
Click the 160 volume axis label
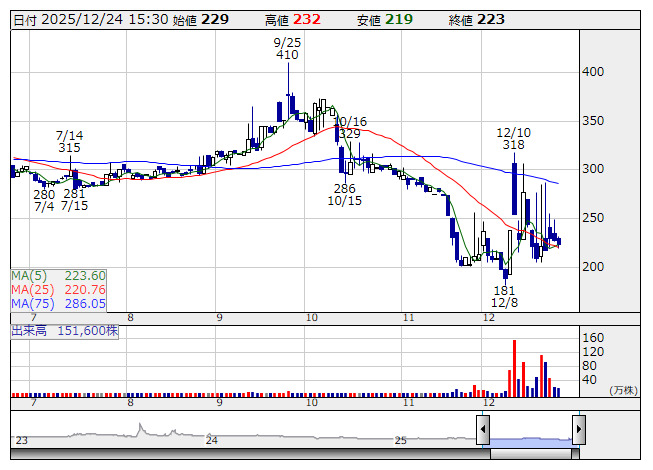click(593, 338)
